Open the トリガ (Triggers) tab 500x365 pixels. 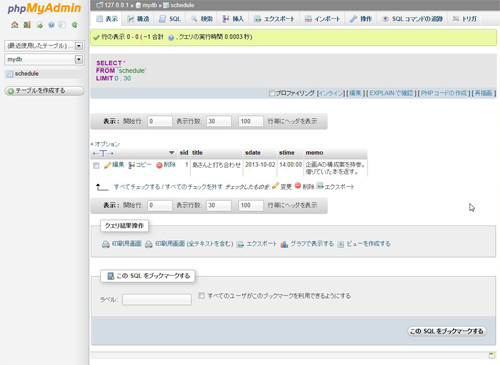click(x=465, y=19)
